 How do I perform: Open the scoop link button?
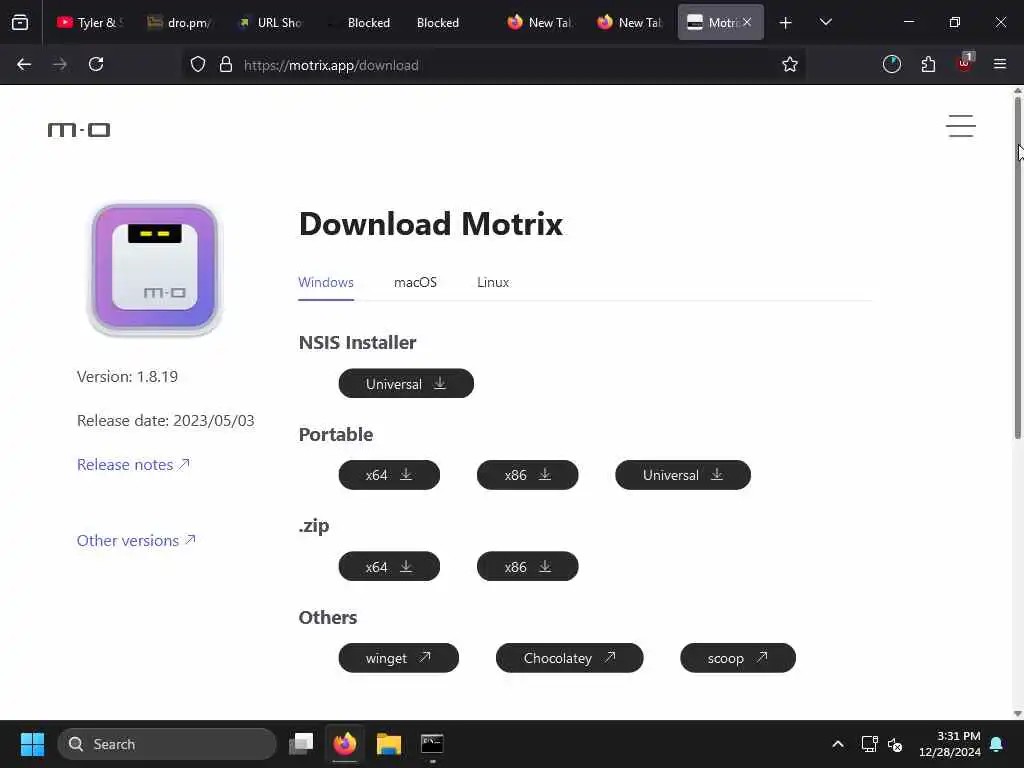tap(738, 658)
